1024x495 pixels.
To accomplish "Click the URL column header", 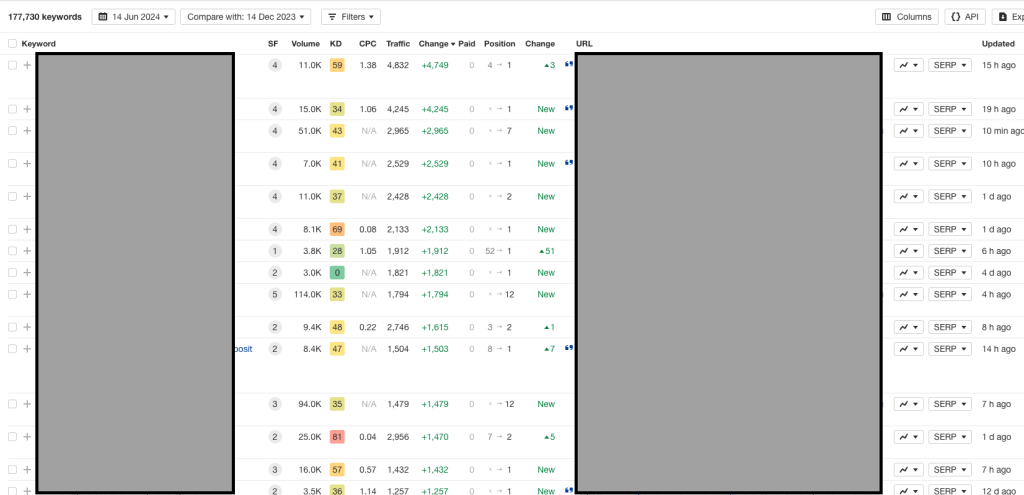I will click(x=584, y=44).
